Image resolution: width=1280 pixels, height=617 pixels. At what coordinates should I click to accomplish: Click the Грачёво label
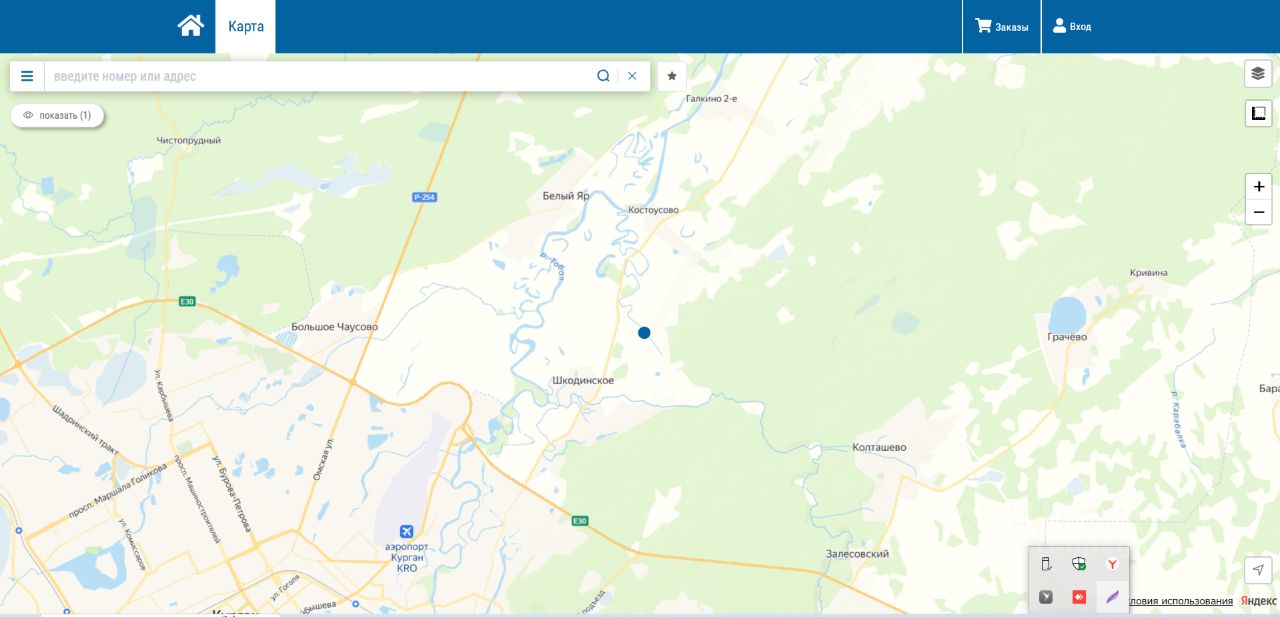click(x=1067, y=337)
